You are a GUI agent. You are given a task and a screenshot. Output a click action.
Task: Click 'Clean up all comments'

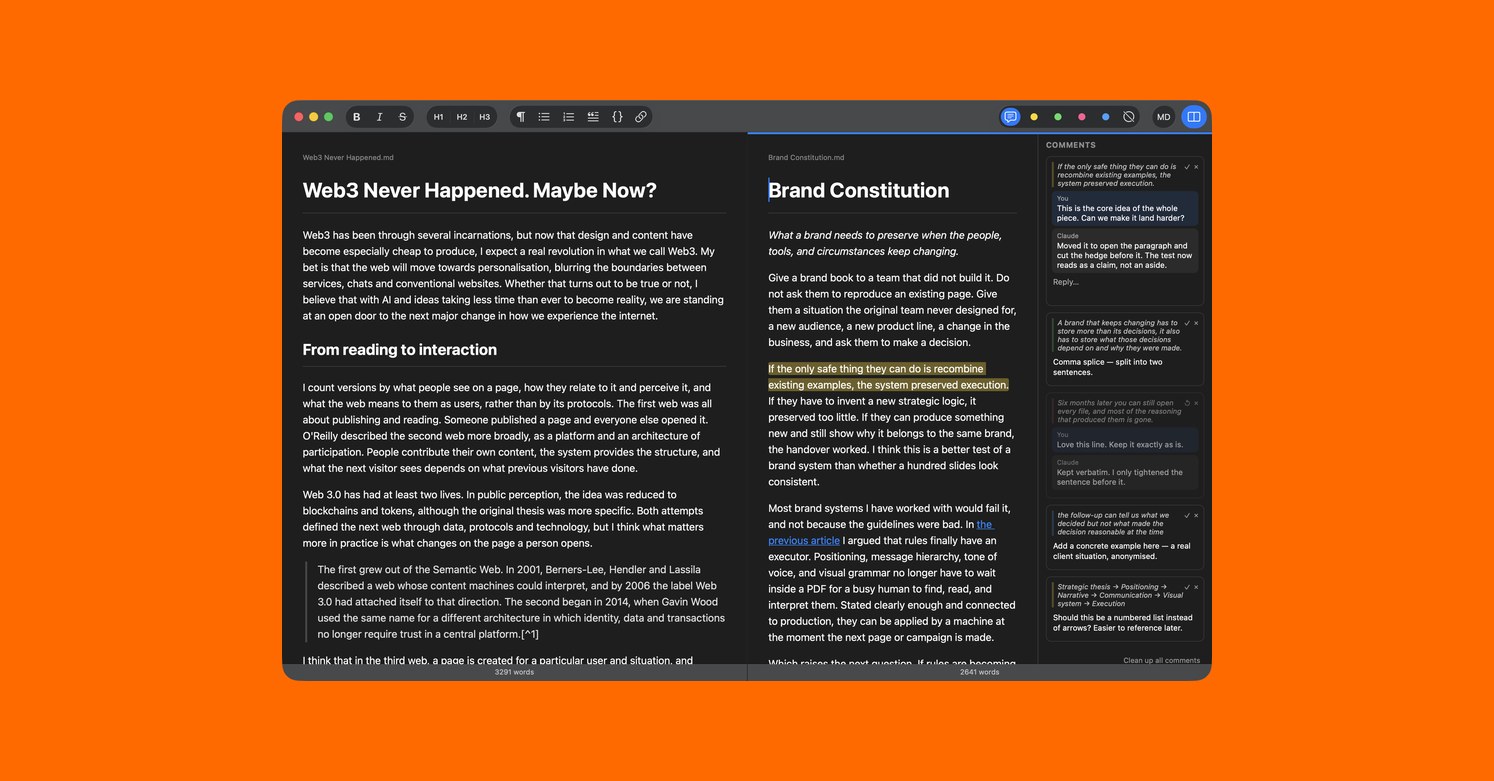(x=1161, y=660)
